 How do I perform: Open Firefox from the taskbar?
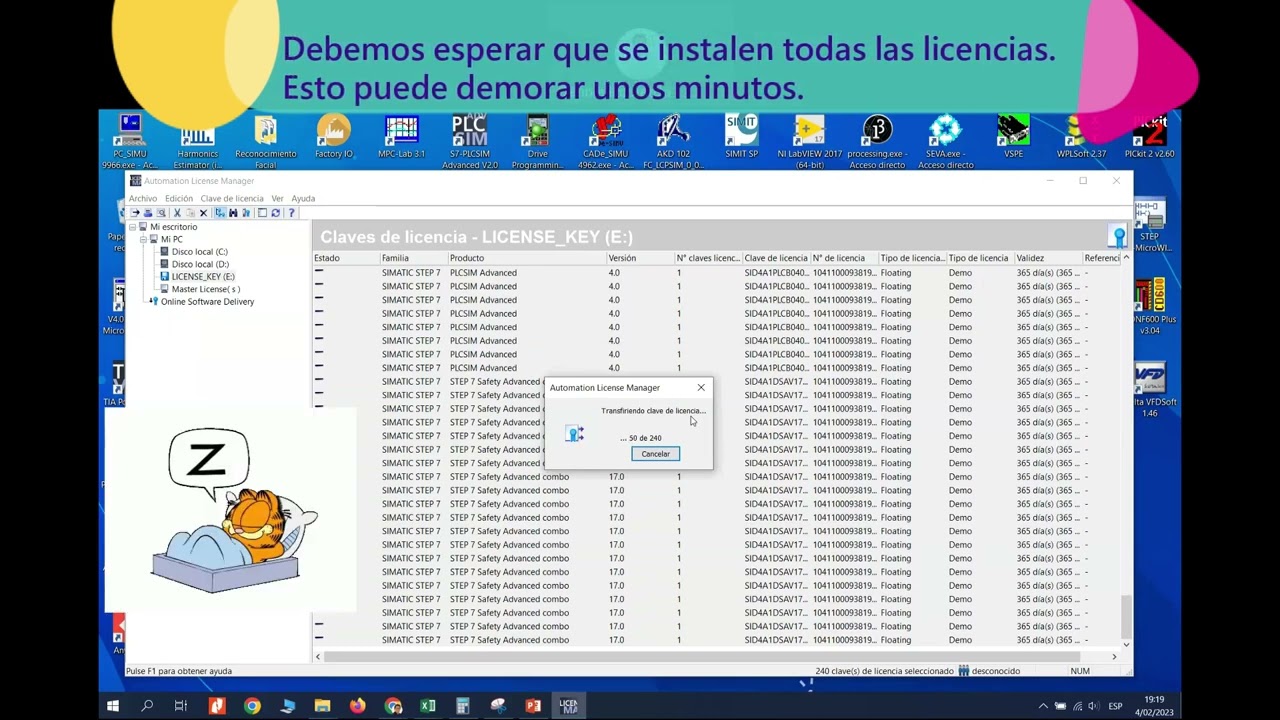point(357,706)
